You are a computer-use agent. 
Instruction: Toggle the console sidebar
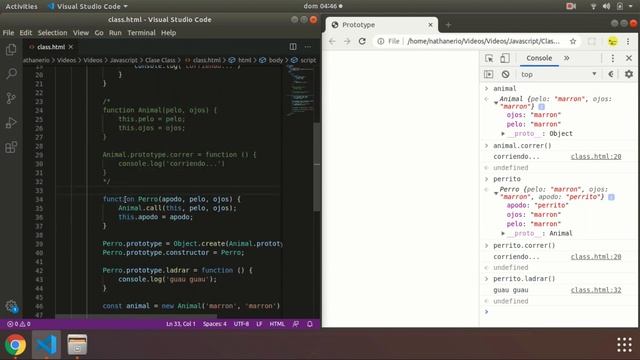click(x=489, y=74)
